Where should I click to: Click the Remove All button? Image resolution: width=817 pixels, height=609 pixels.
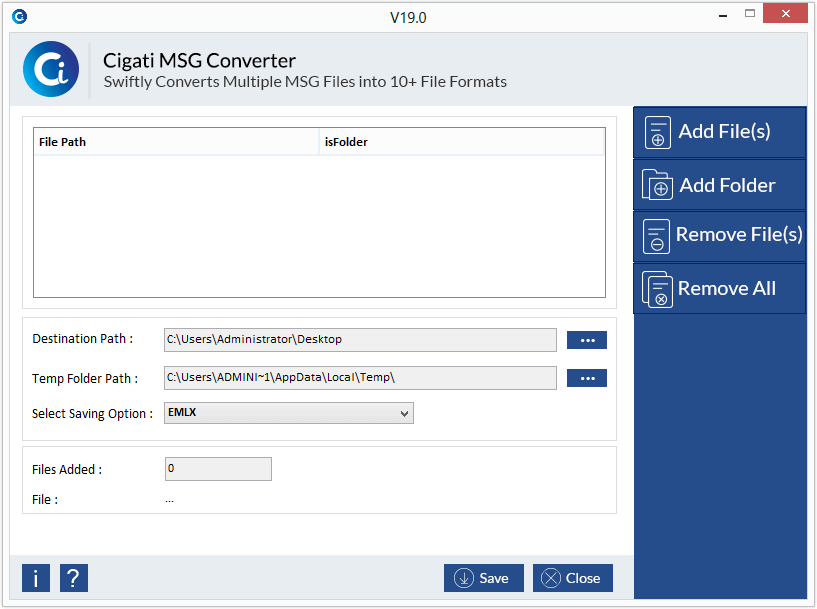pos(720,289)
